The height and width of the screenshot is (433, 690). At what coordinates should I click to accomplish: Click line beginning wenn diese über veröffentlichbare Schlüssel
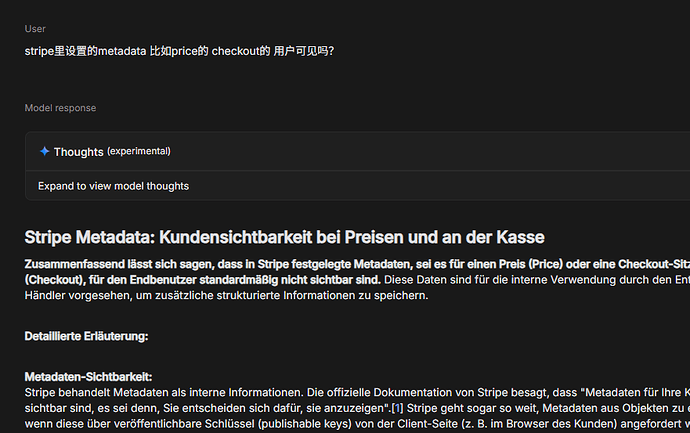coord(357,424)
